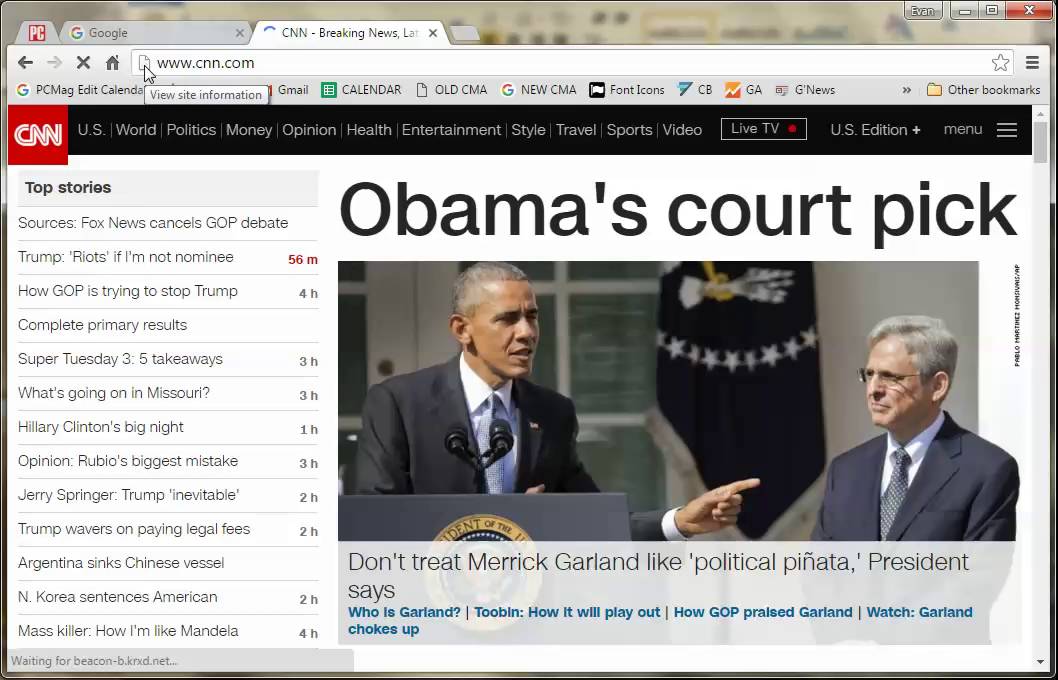Open Chrome hamburger menu
Viewport: 1058px width, 680px height.
1032,63
